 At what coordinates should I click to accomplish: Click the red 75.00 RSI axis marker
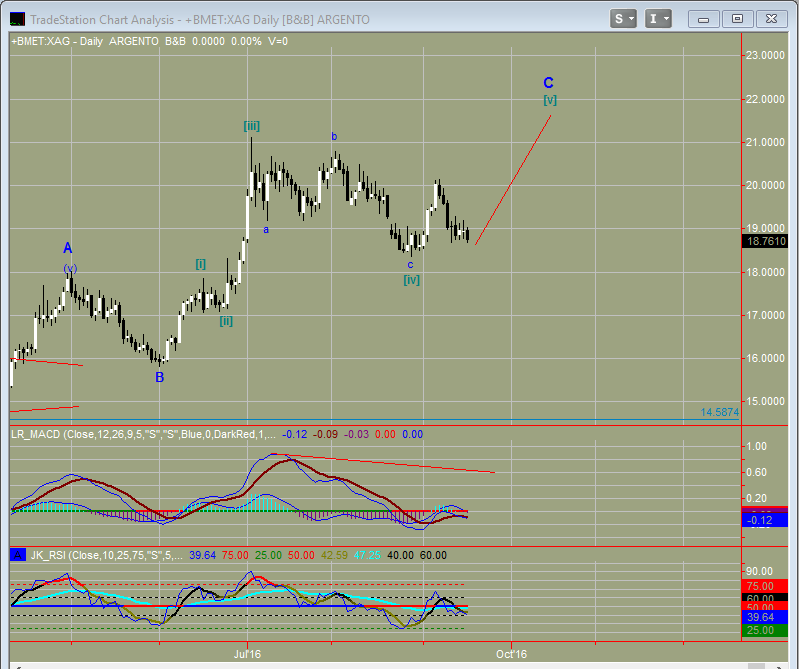pyautogui.click(x=765, y=586)
